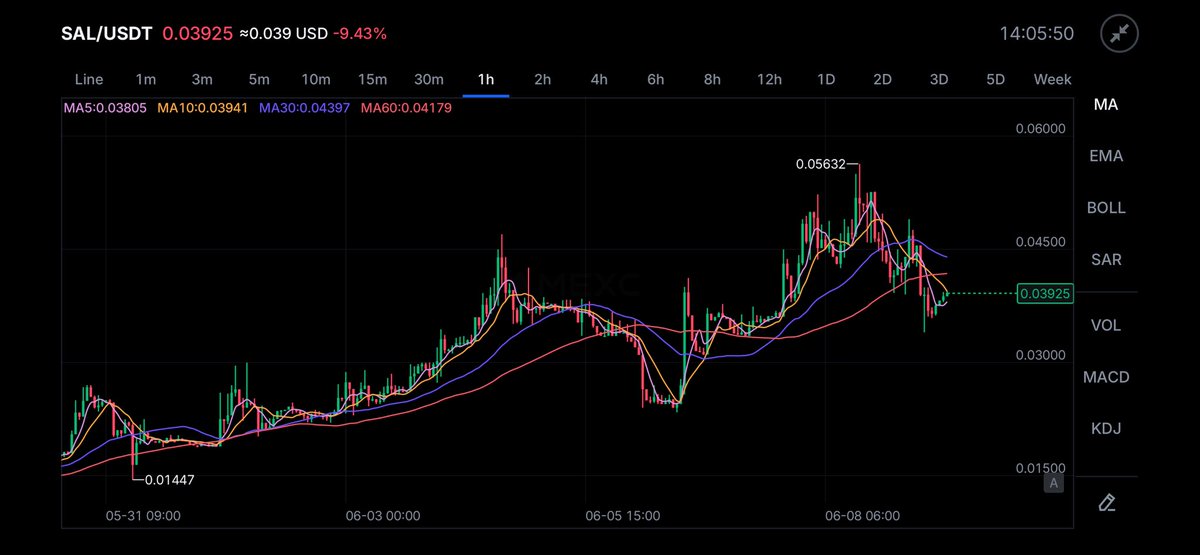Select the 5D timeframe
1200x555 pixels.
tap(996, 79)
